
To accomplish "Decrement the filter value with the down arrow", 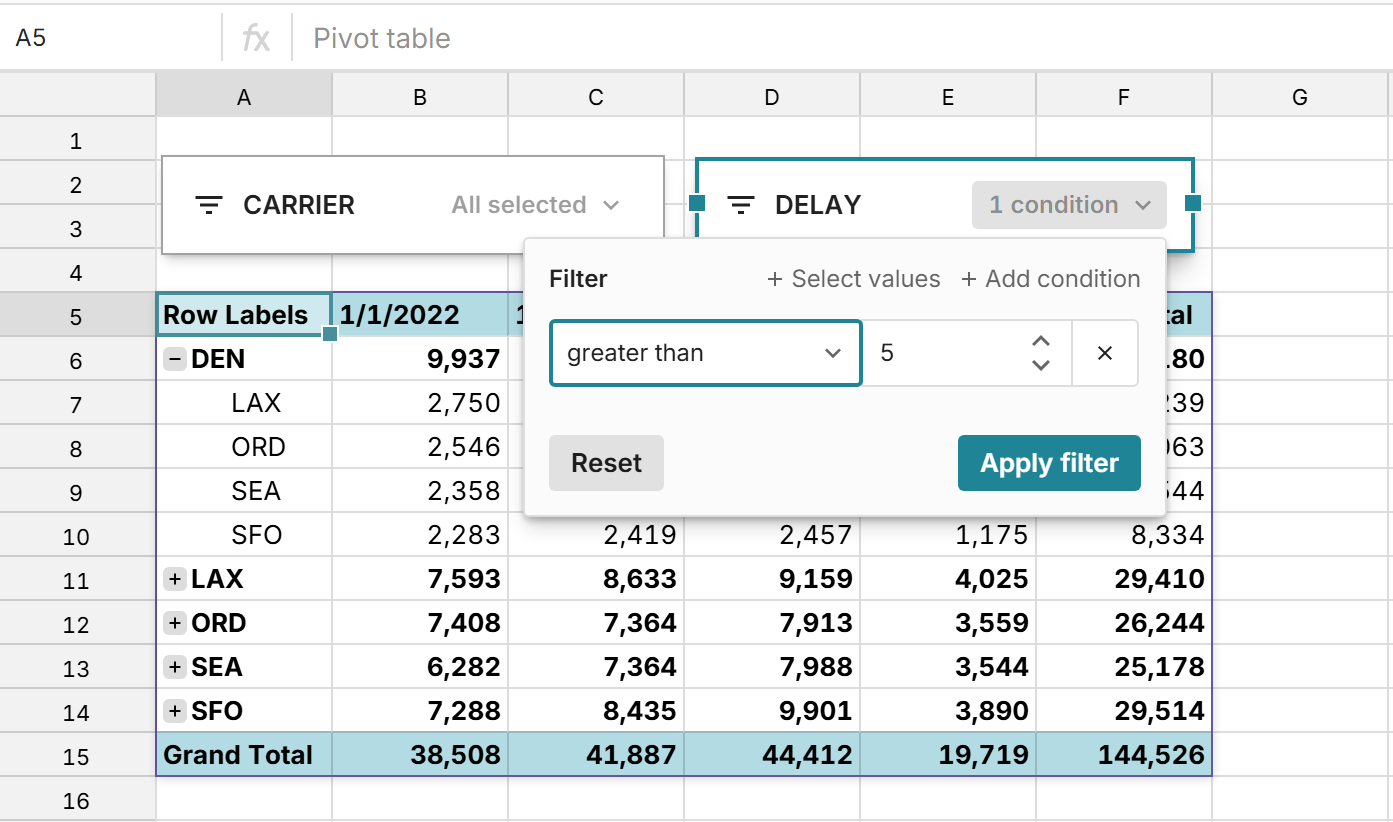I will point(1040,365).
